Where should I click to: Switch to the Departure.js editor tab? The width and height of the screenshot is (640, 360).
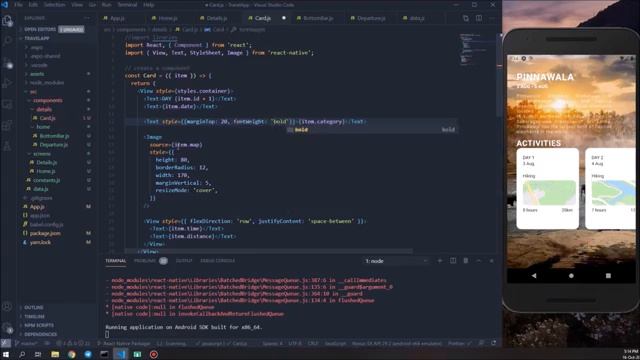click(x=371, y=18)
